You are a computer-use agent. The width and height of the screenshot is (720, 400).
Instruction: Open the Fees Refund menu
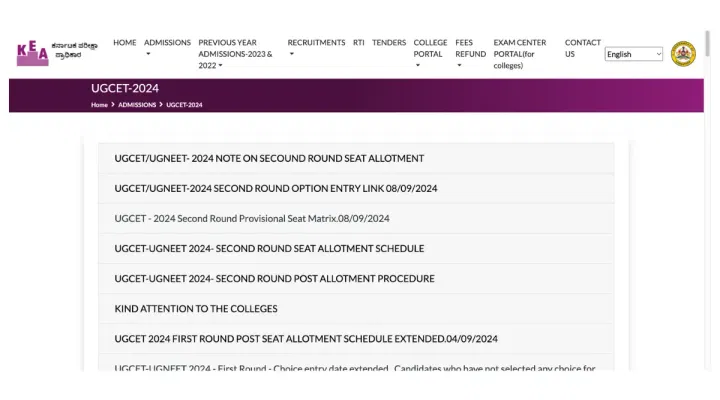[x=470, y=54]
